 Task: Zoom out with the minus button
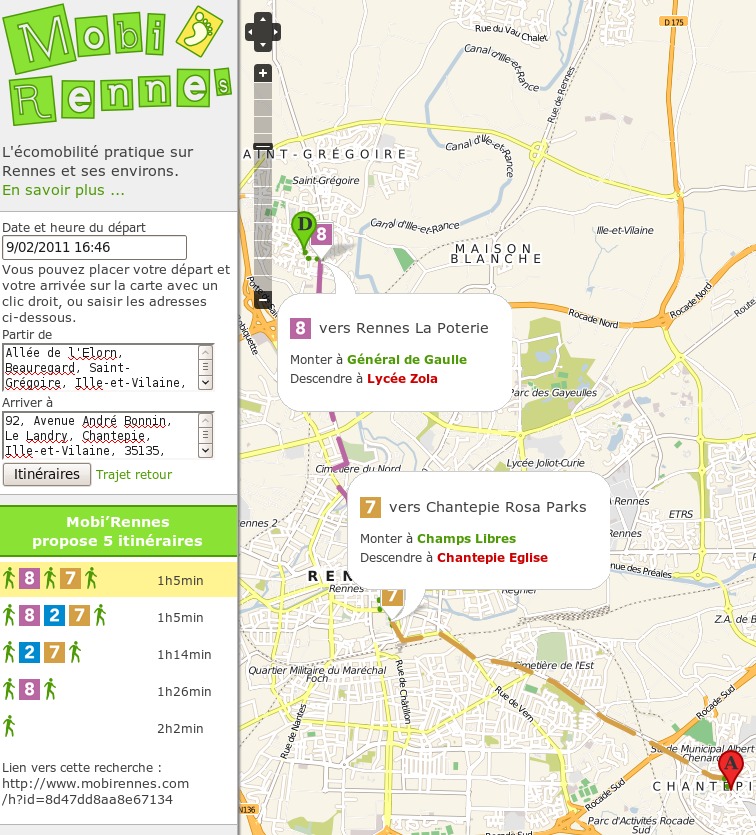pyautogui.click(x=262, y=300)
